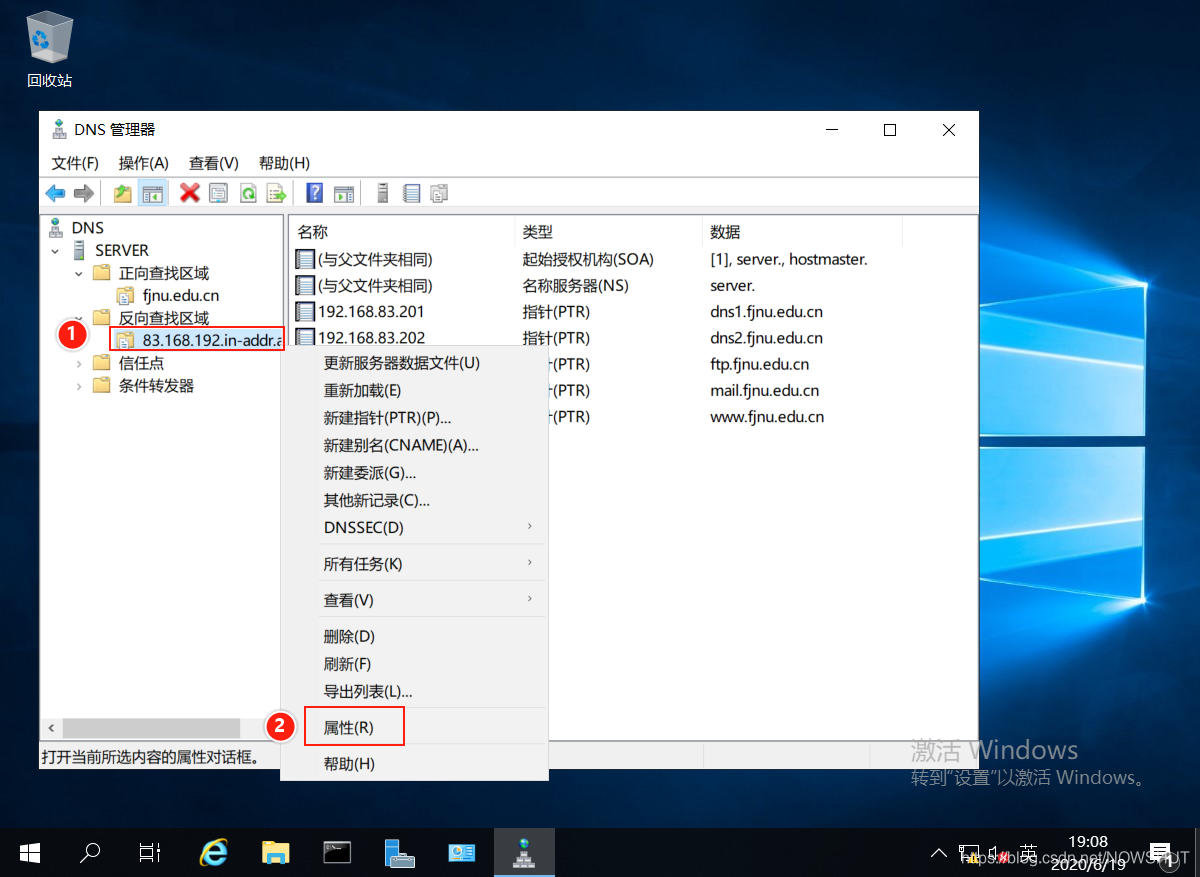The height and width of the screenshot is (877, 1200).
Task: Toggle the Show/Hide Action Pane toolbar icon
Action: pos(344,193)
